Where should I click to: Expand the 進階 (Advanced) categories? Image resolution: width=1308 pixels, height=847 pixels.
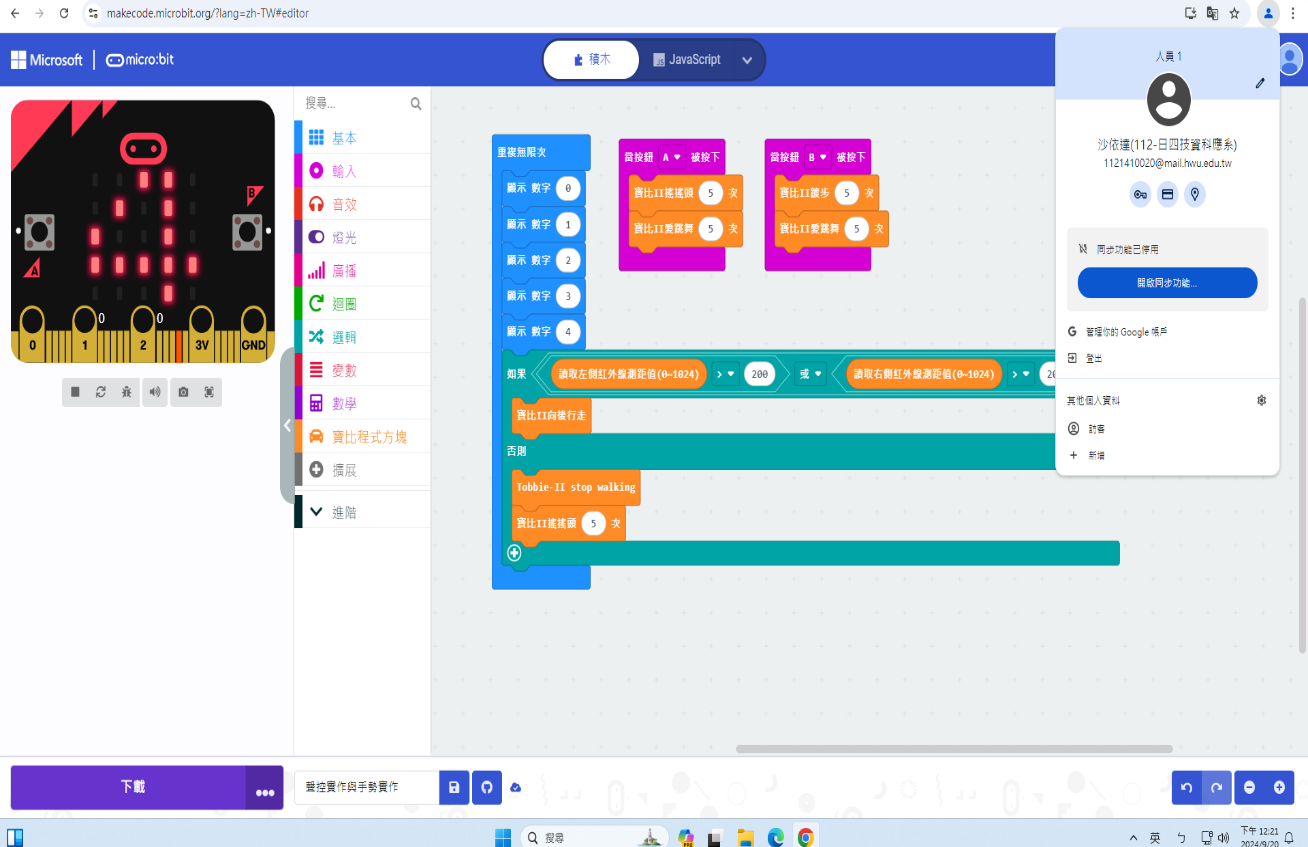(x=343, y=512)
